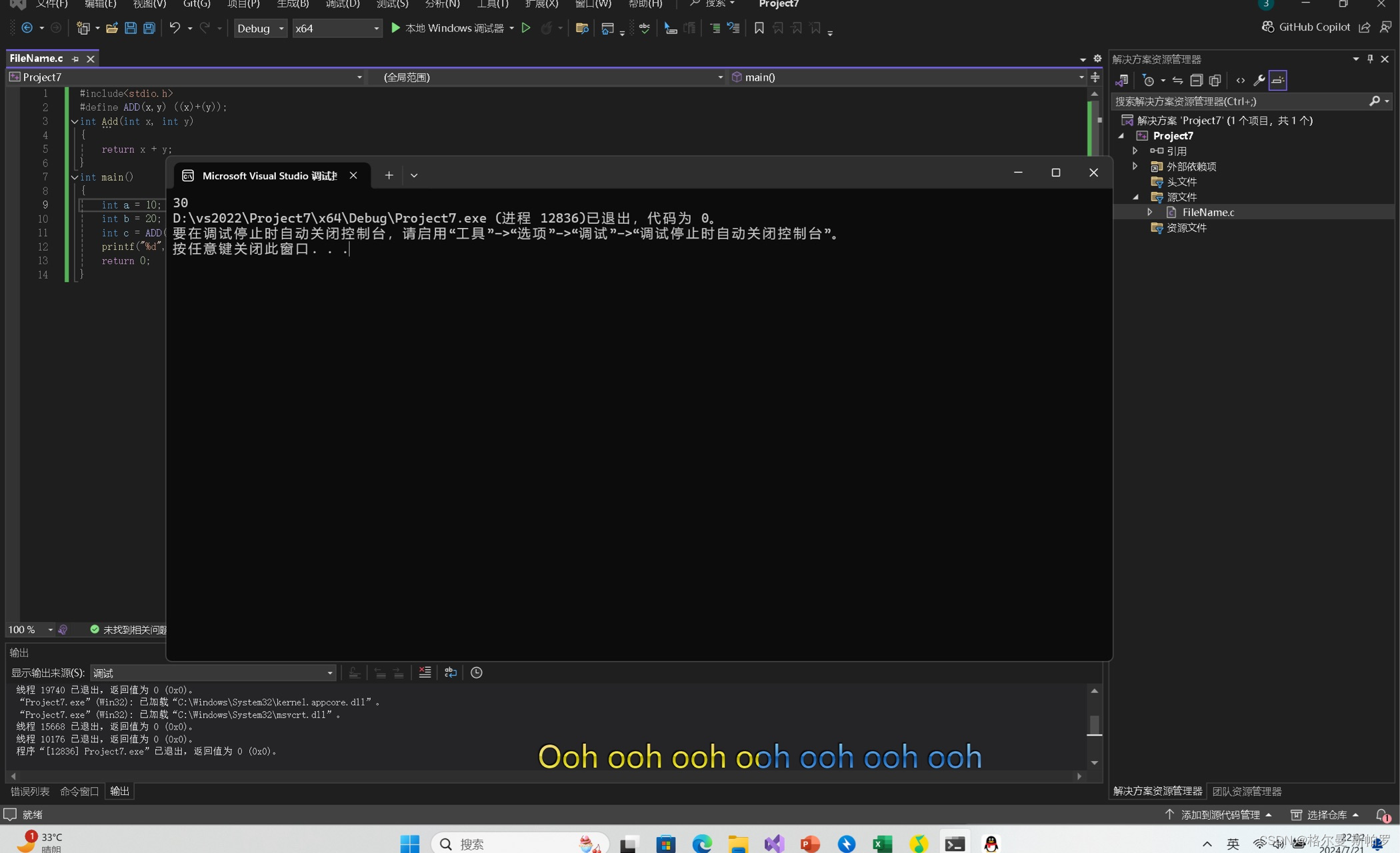Expand the debugger target dropdown arrow
Image resolution: width=1400 pixels, height=853 pixels.
pos(512,28)
